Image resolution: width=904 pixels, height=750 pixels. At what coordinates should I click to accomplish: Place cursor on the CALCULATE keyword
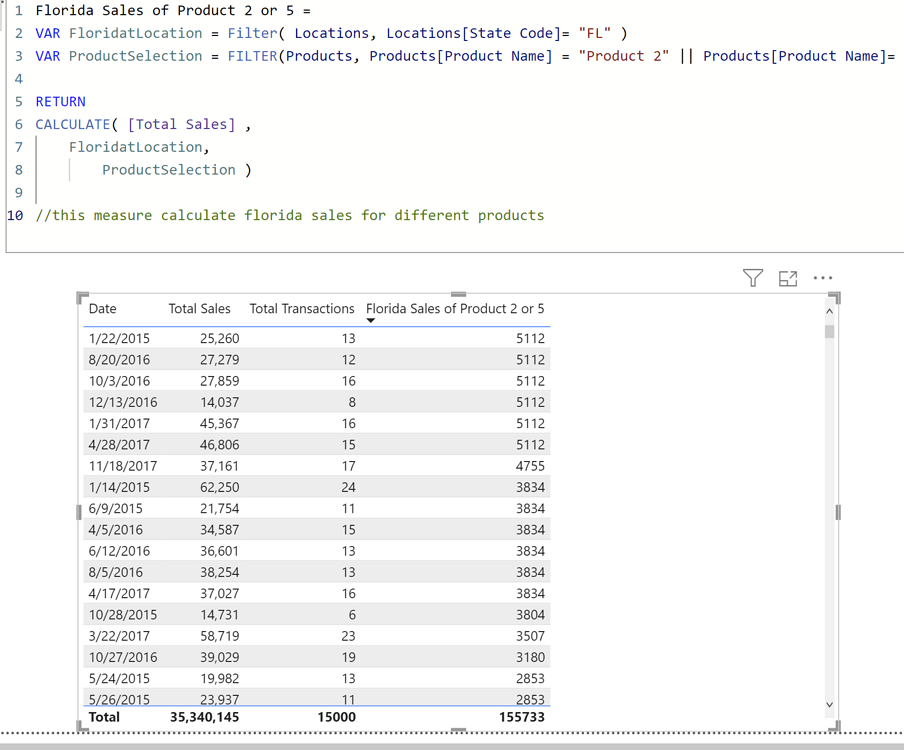pos(72,124)
